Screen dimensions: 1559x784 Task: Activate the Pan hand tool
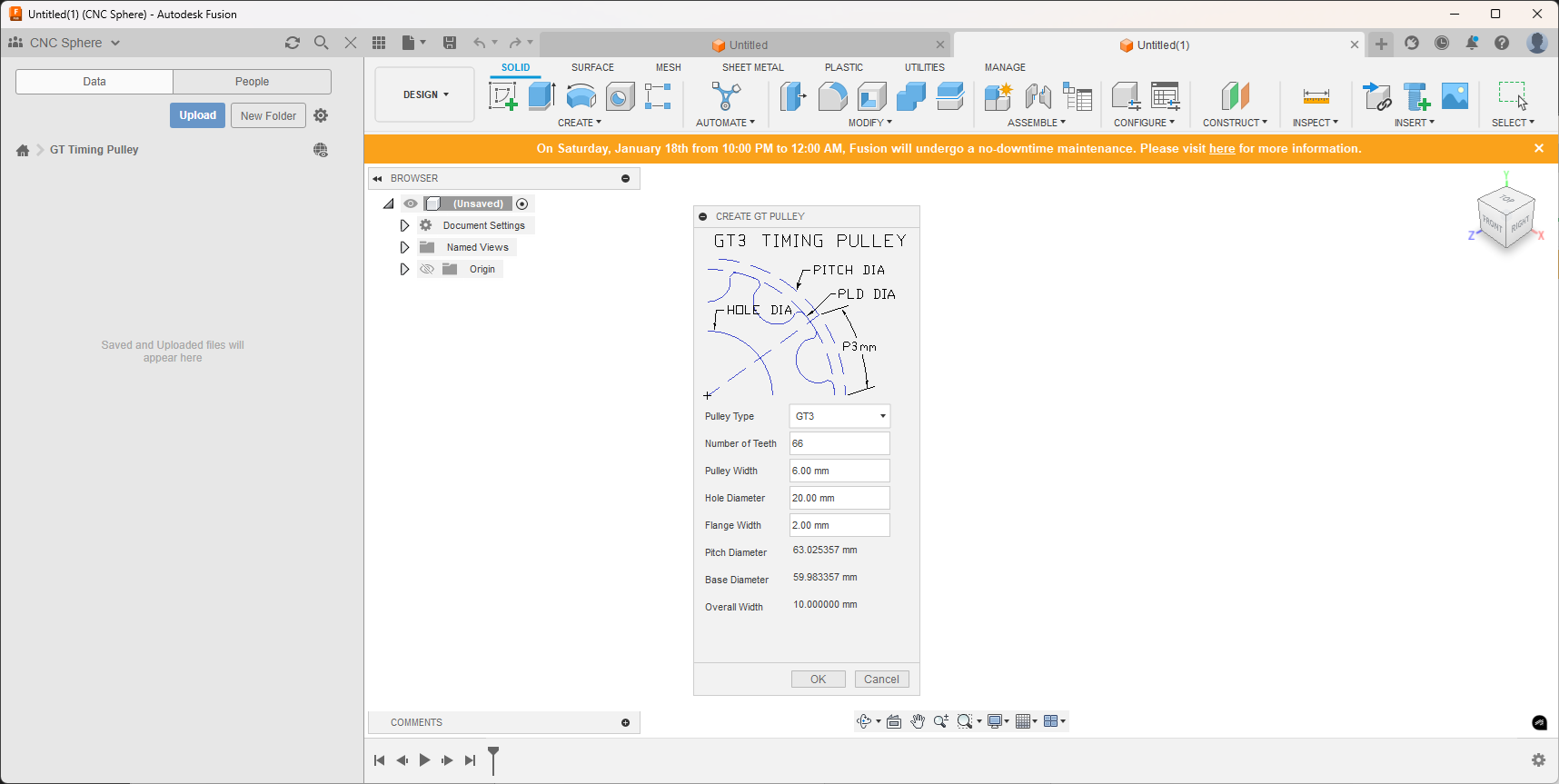(918, 721)
